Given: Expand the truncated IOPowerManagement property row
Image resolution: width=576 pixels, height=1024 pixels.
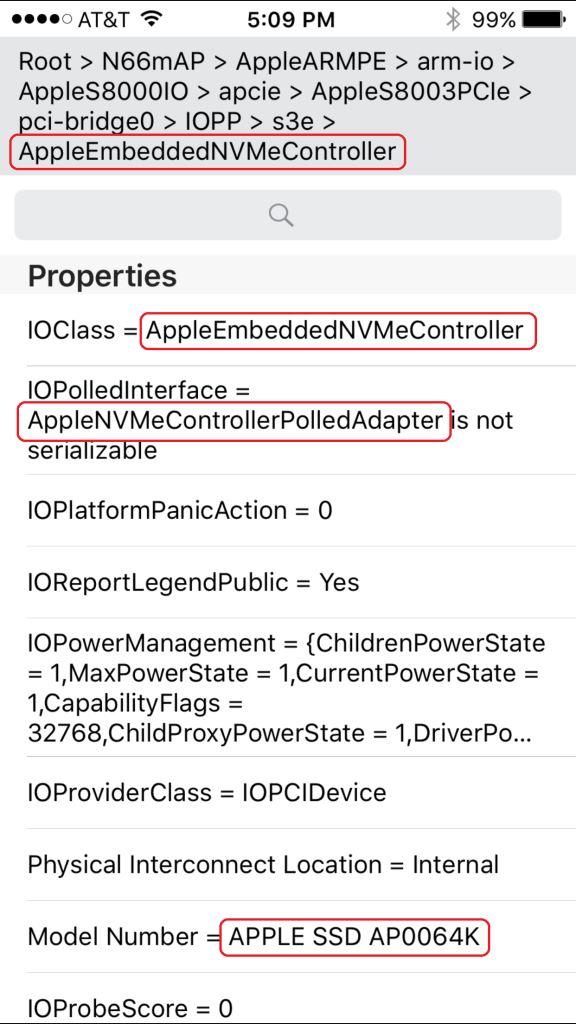Looking at the screenshot, I should 288,688.
